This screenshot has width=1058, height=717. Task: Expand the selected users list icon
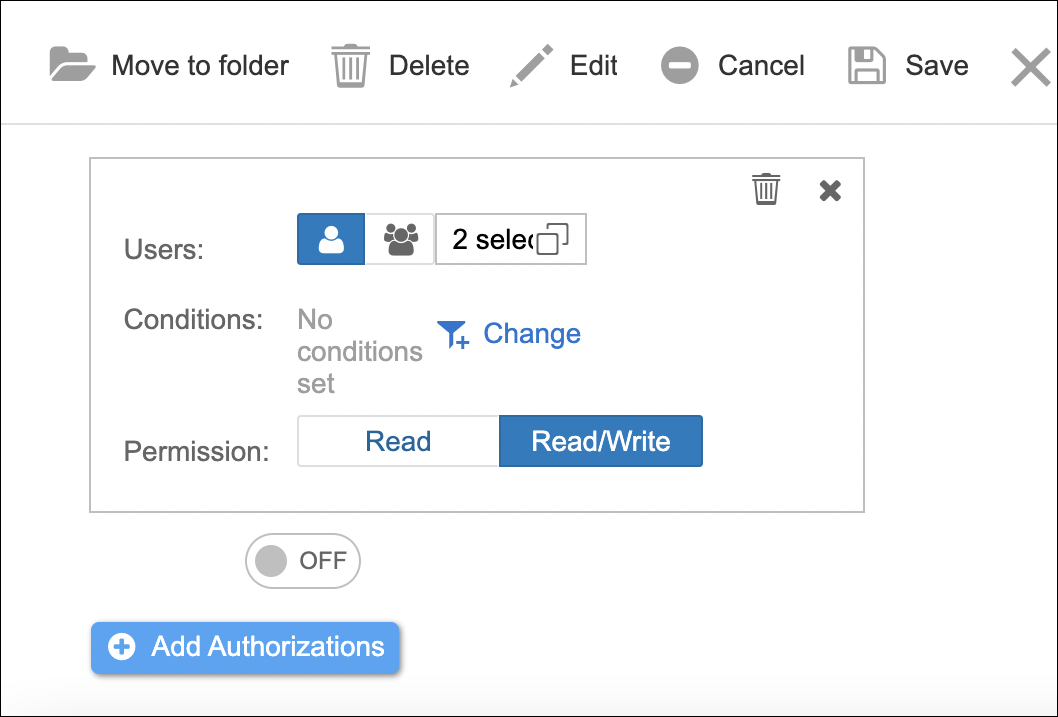click(553, 240)
